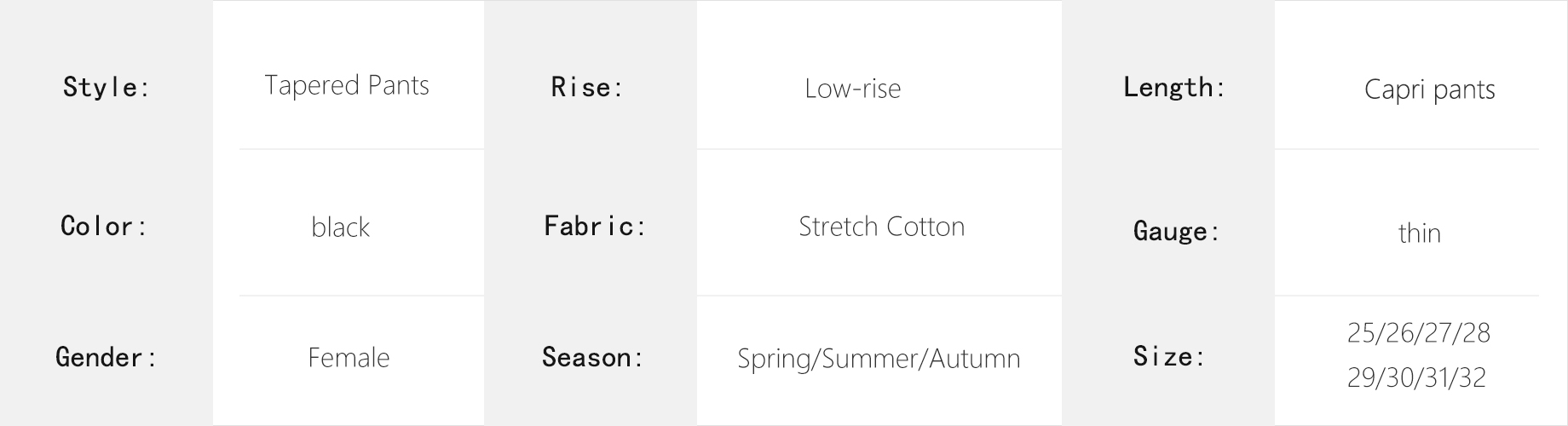This screenshot has height=426, width=1568.
Task: Click the divider line under Low-rise
Action: pyautogui.click(x=879, y=149)
